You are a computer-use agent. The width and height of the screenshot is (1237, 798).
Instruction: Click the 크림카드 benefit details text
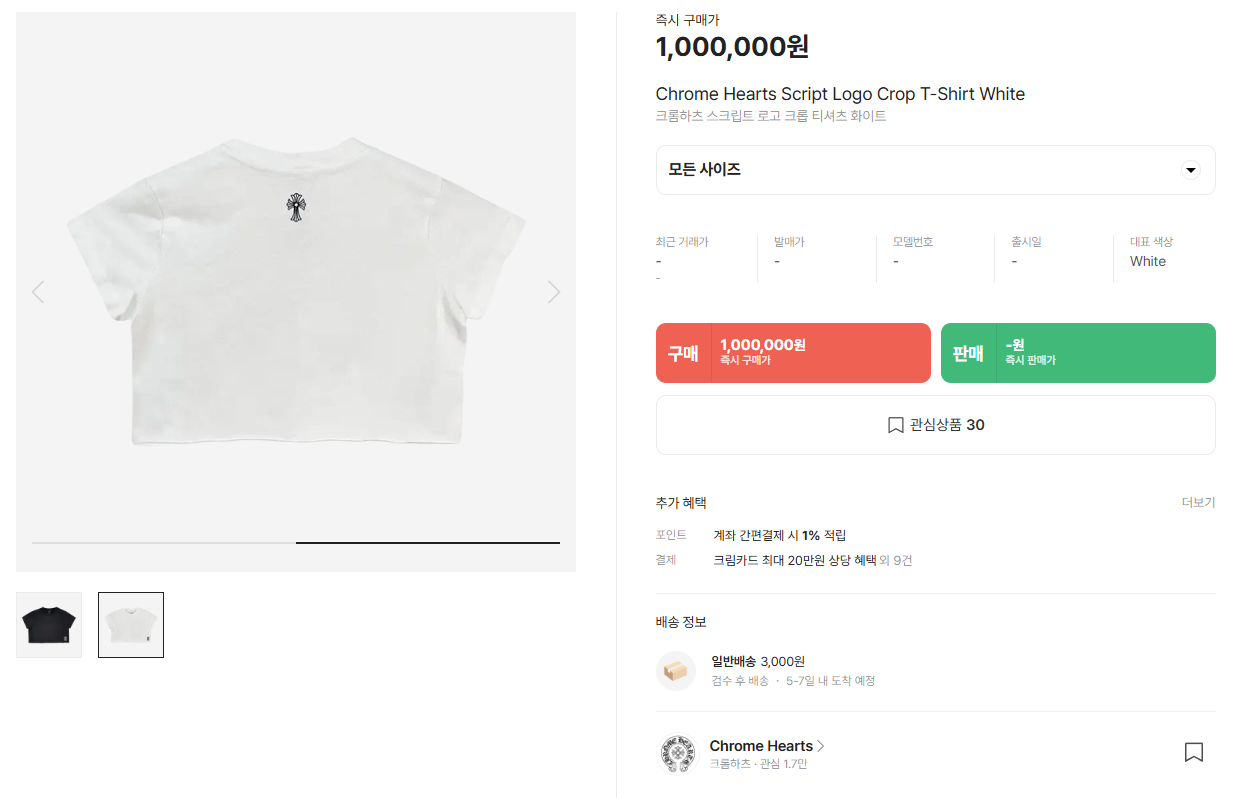[812, 561]
